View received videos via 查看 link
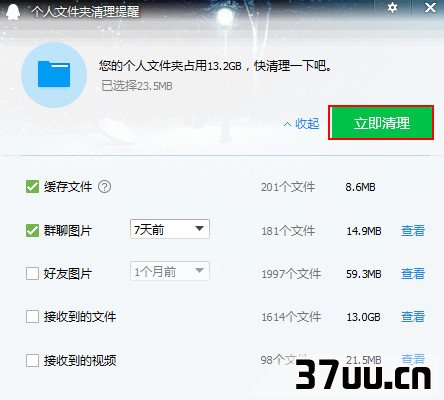The height and width of the screenshot is (400, 444). pyautogui.click(x=413, y=359)
